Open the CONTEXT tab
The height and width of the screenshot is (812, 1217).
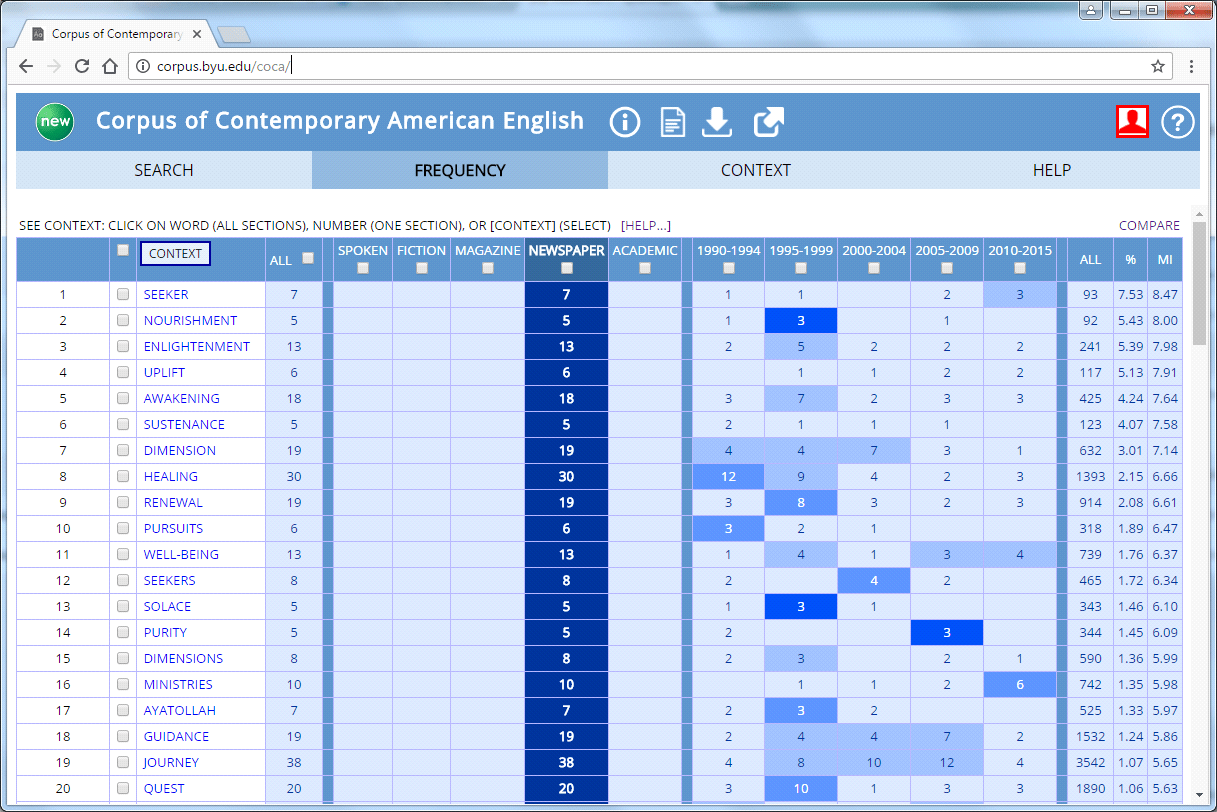[x=755, y=170]
